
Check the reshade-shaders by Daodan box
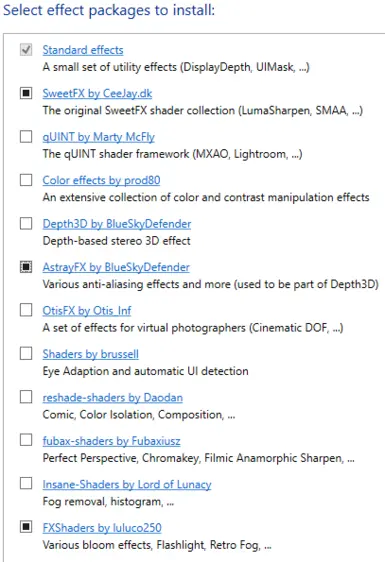pyautogui.click(x=26, y=397)
